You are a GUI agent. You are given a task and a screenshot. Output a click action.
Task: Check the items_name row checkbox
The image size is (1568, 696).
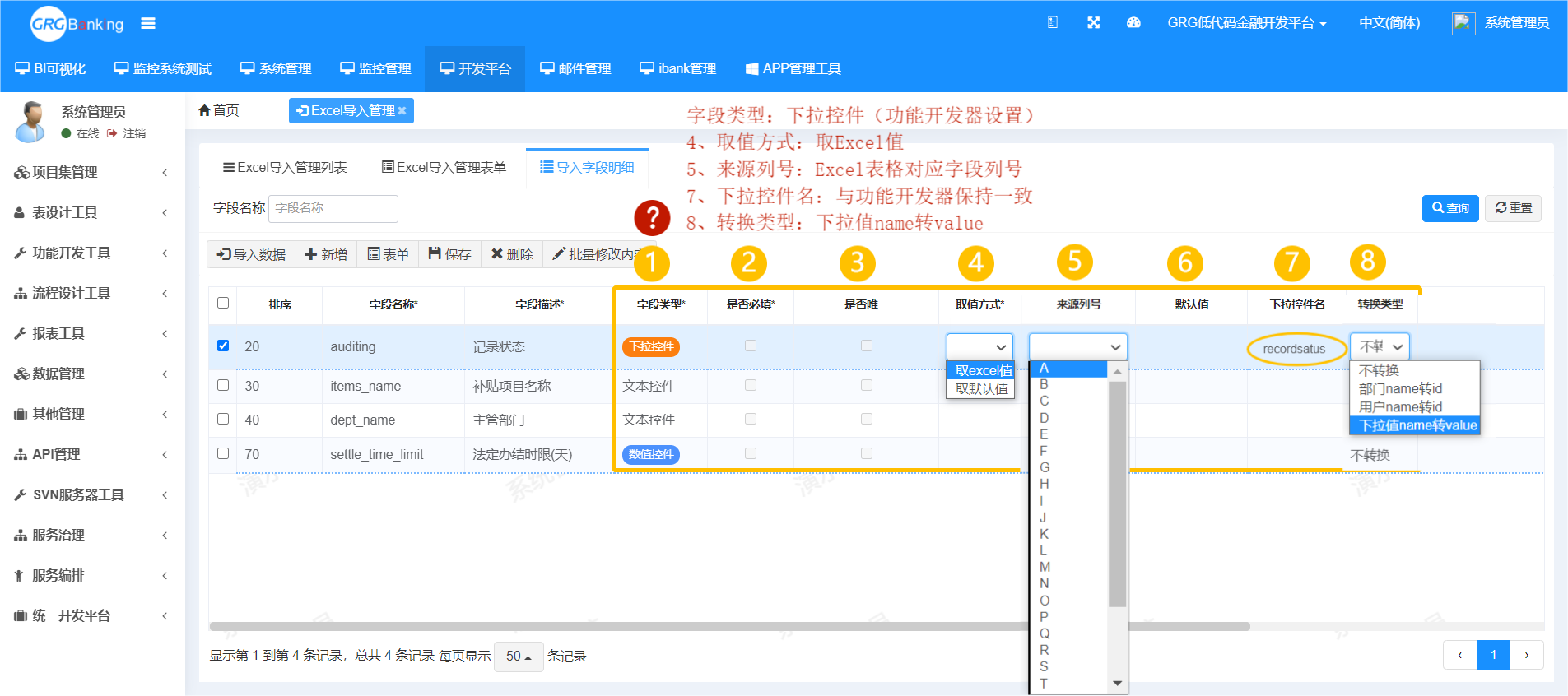223,385
